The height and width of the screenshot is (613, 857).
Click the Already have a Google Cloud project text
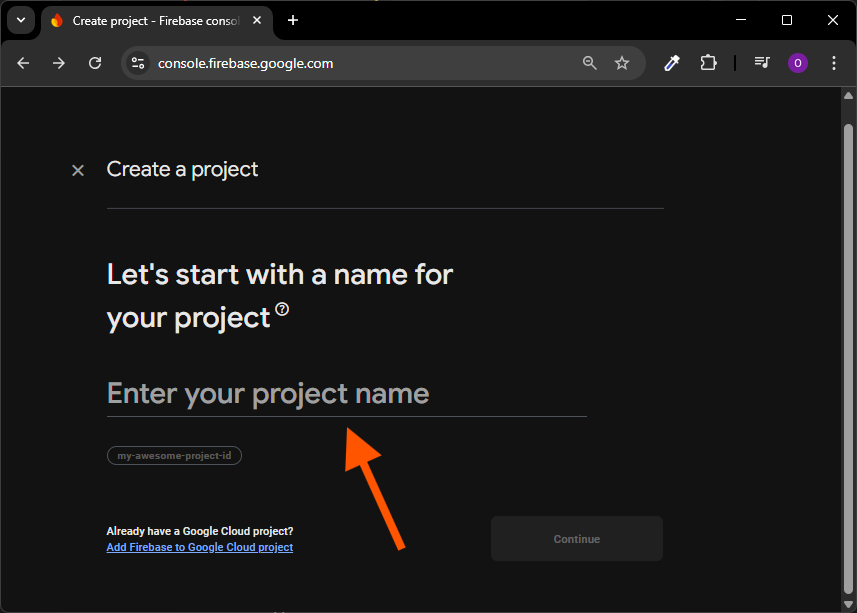[x=199, y=531]
